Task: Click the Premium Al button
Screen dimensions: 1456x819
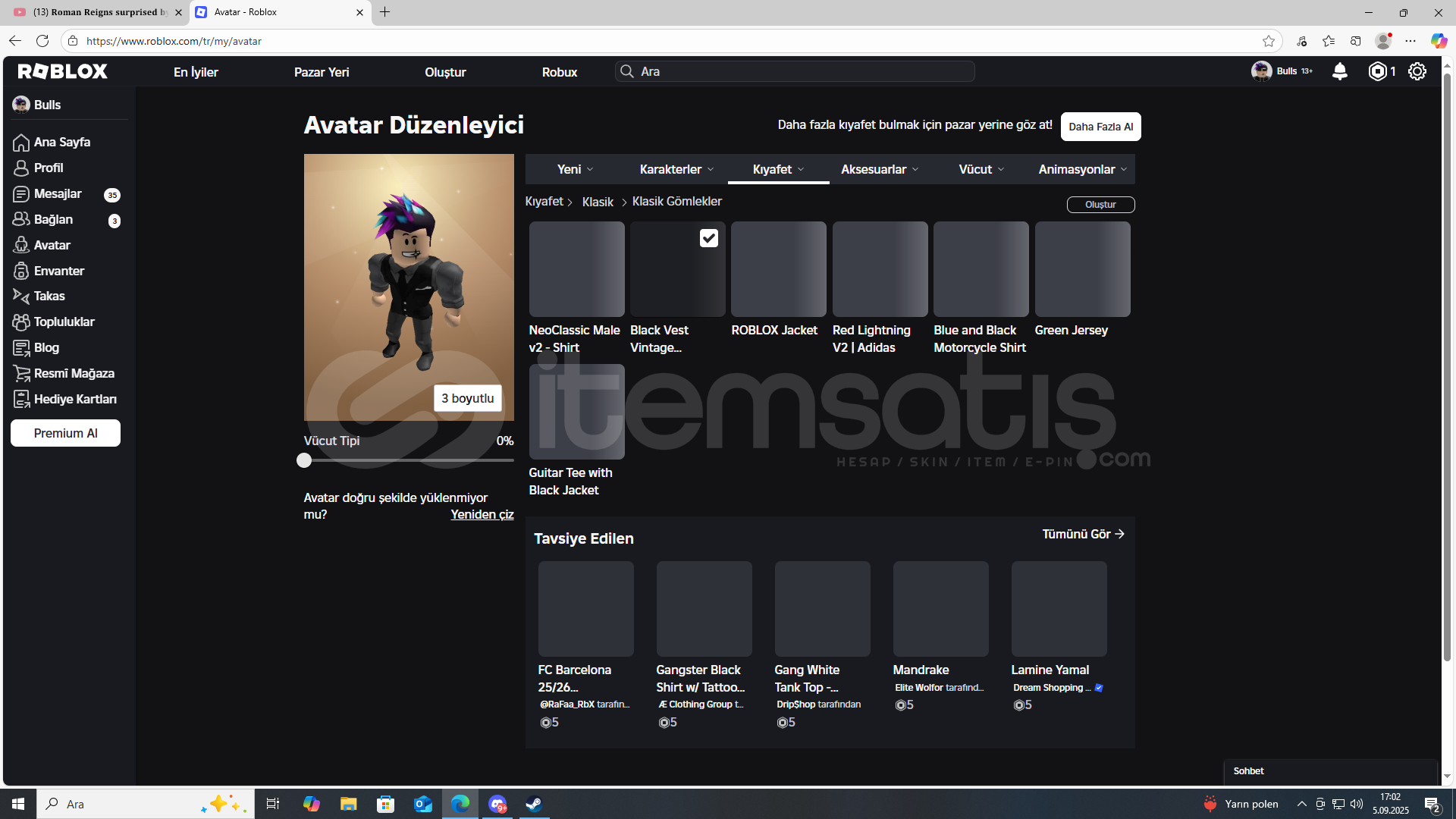Action: 65,433
